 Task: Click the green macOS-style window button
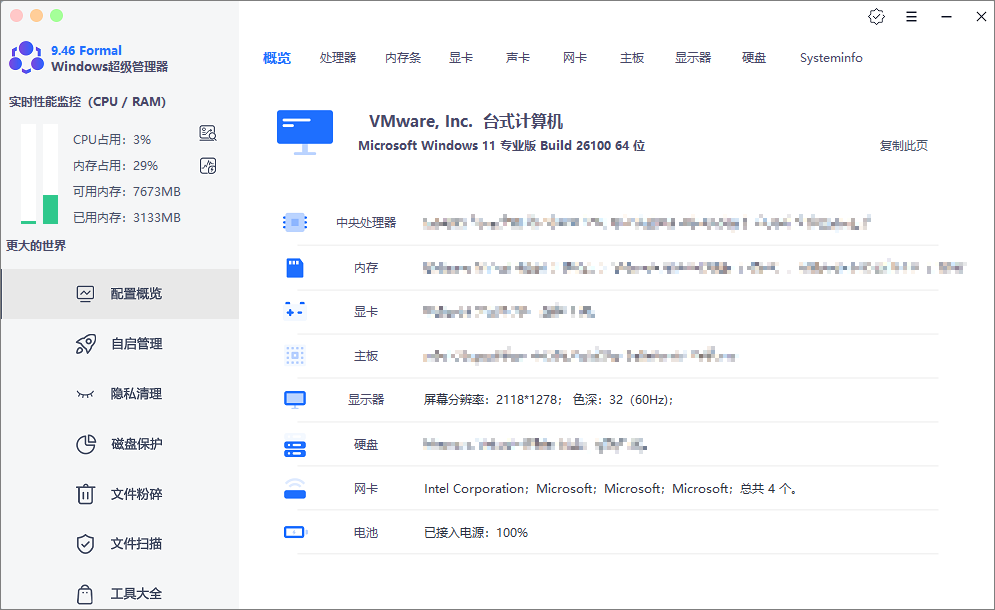tap(56, 15)
